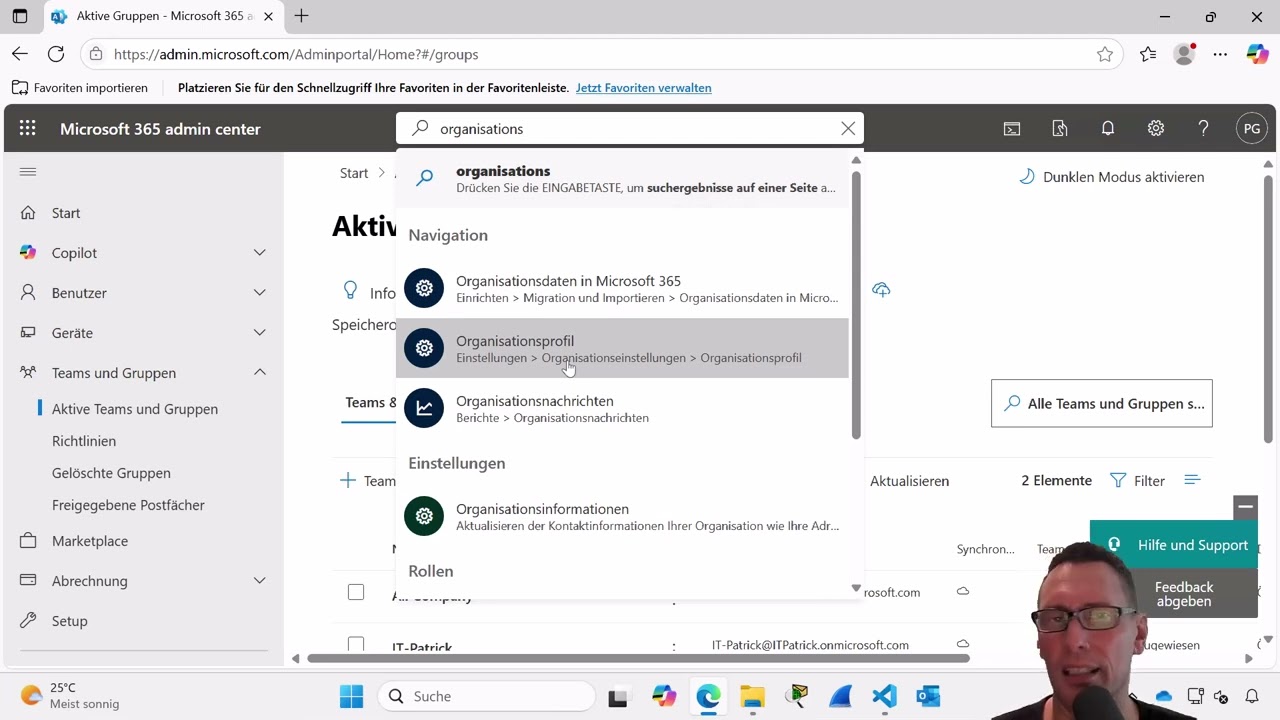The height and width of the screenshot is (720, 1280).
Task: Open the Edge Copilot icon
Action: point(1257,54)
